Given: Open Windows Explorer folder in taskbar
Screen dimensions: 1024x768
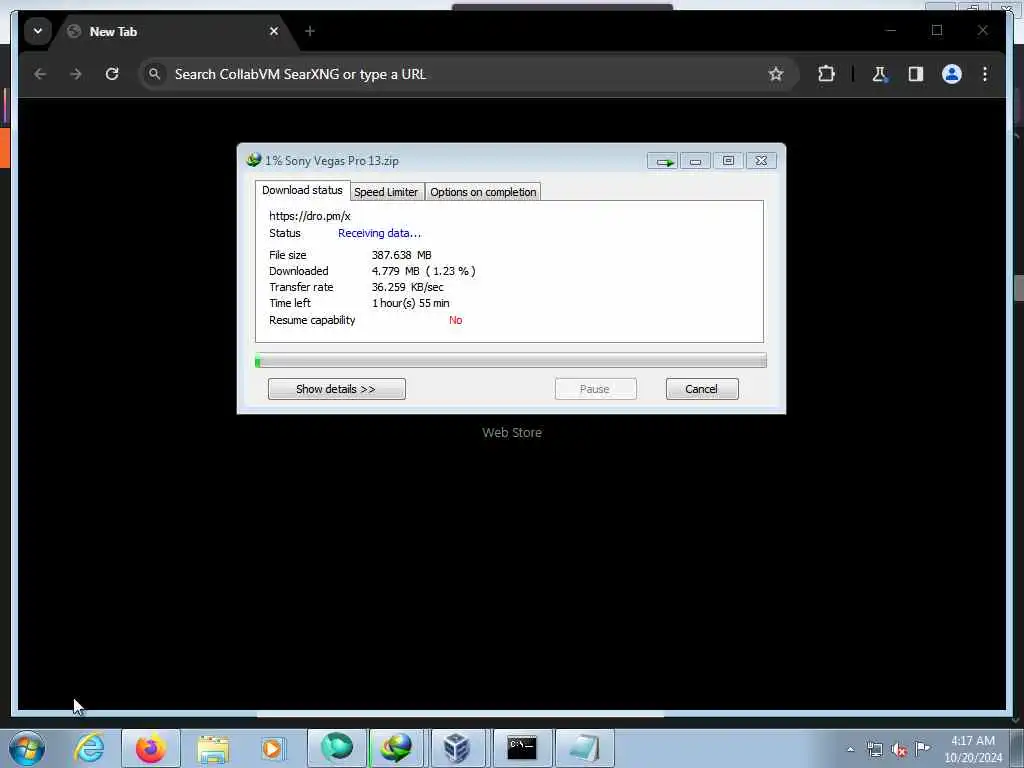Looking at the screenshot, I should 213,748.
